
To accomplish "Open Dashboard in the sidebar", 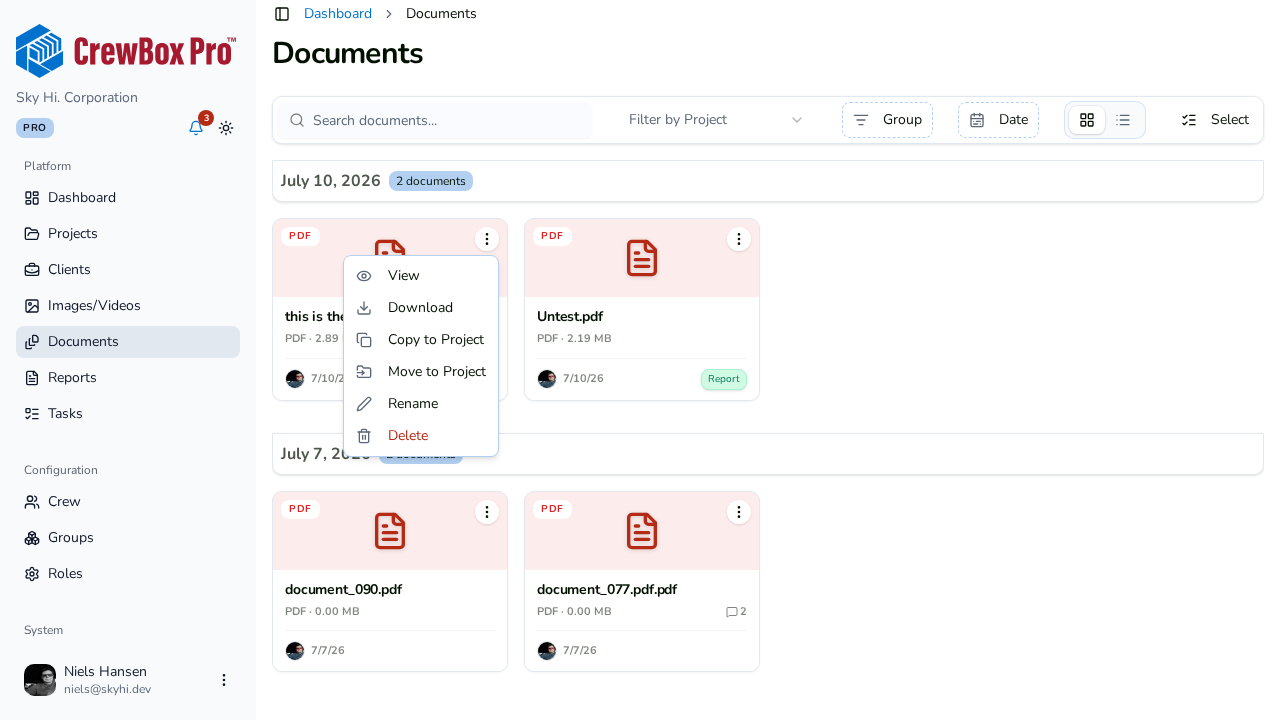I will [x=128, y=198].
